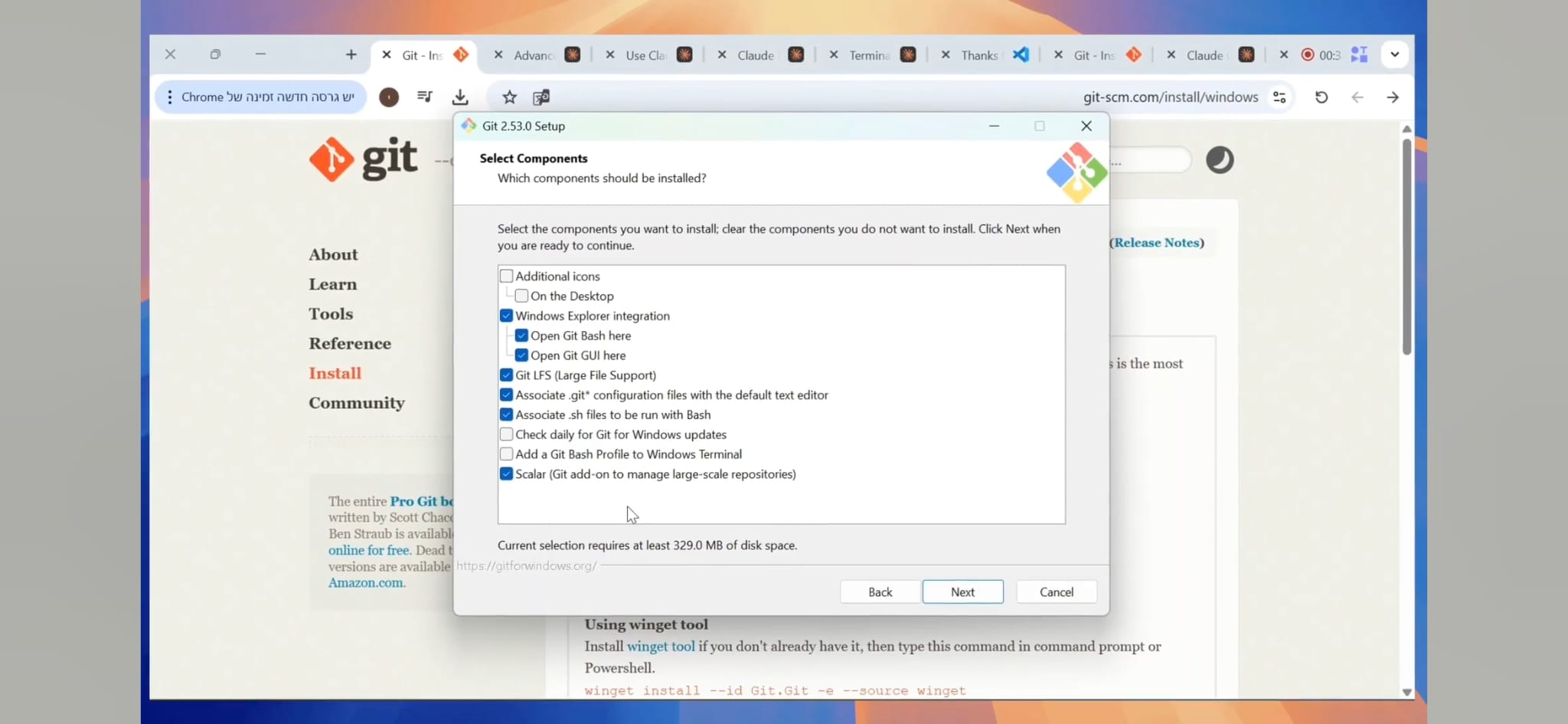This screenshot has height=724, width=1568.
Task: Cancel the Git Setup wizard
Action: tap(1057, 591)
